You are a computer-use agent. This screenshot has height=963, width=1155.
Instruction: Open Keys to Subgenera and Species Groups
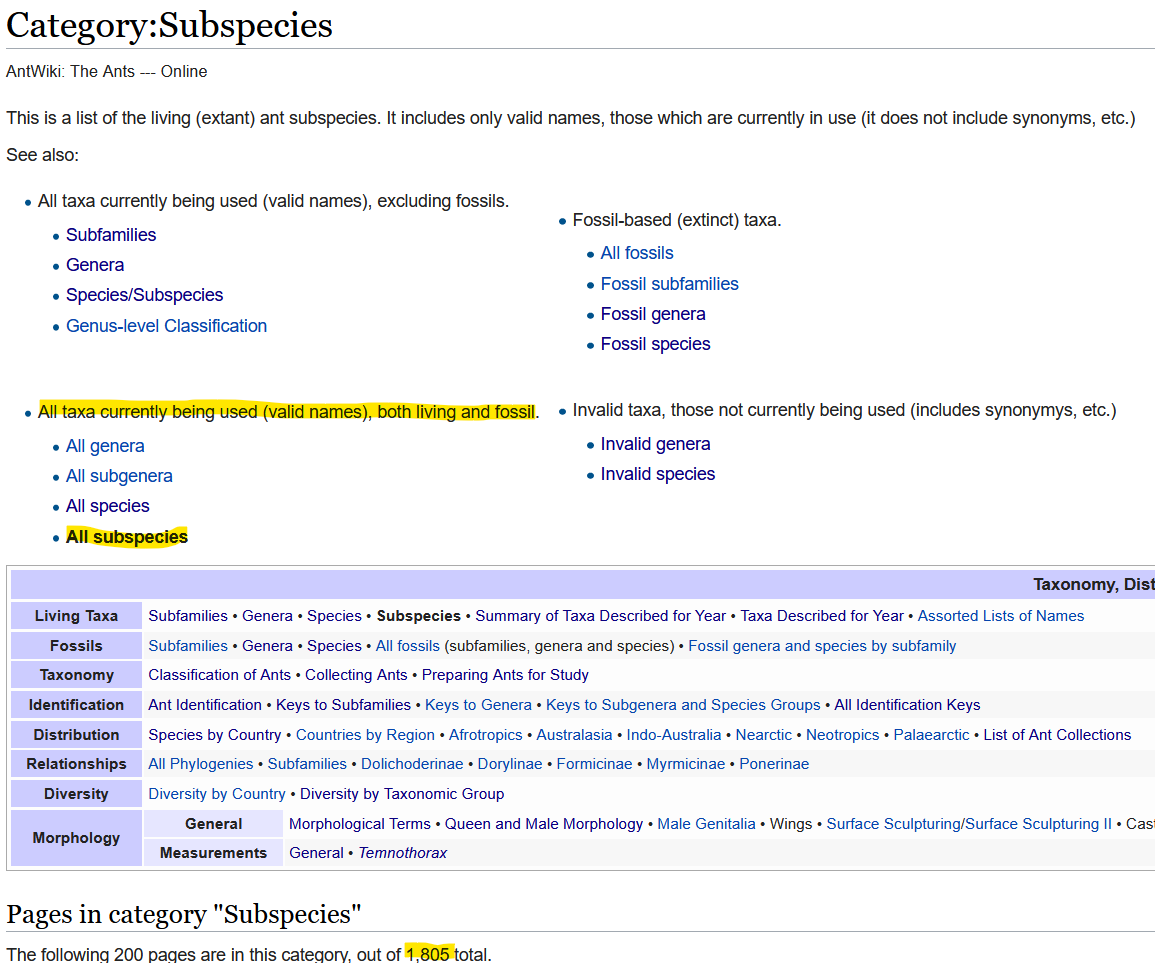tap(683, 705)
